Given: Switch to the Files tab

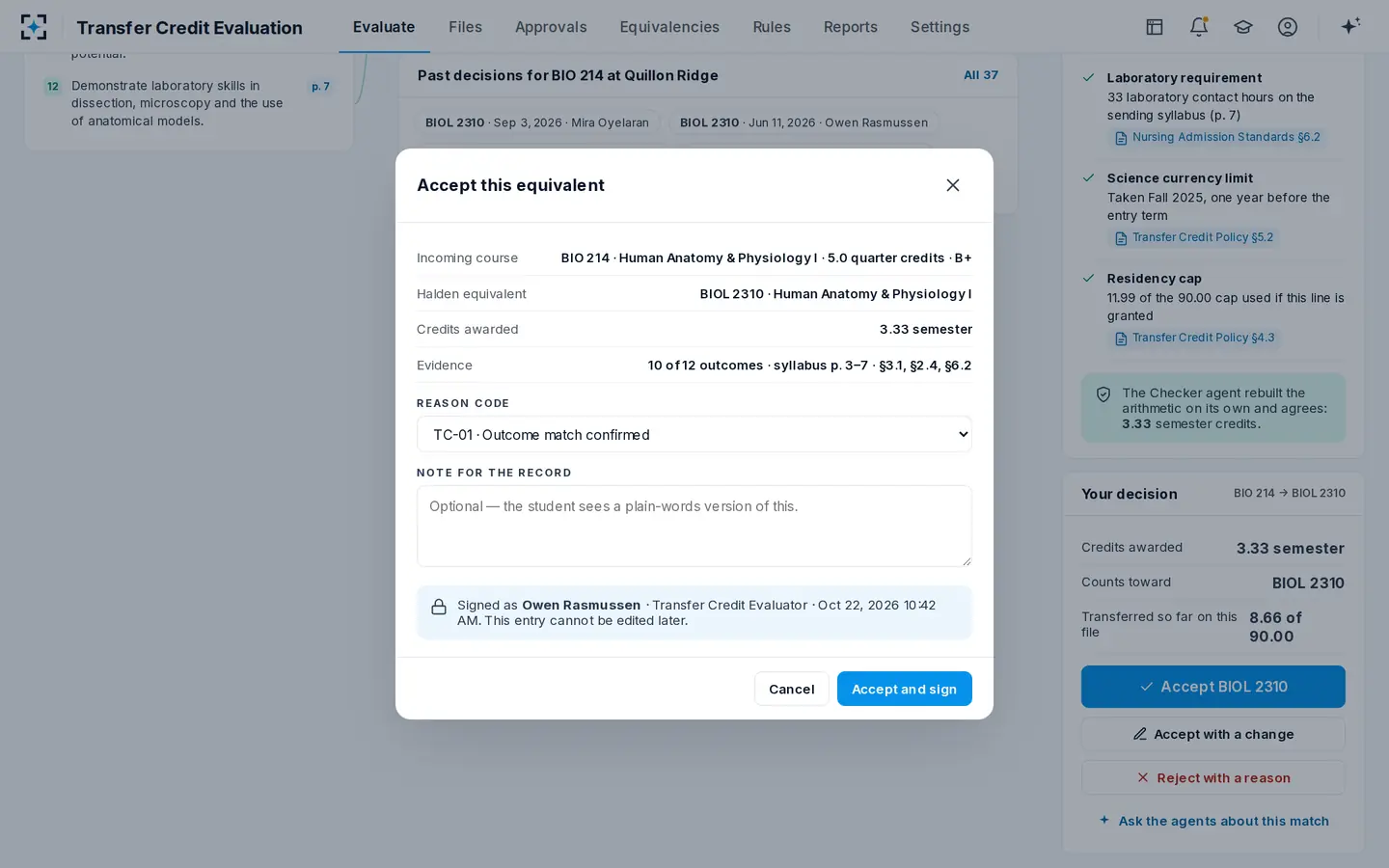Looking at the screenshot, I should click(465, 27).
